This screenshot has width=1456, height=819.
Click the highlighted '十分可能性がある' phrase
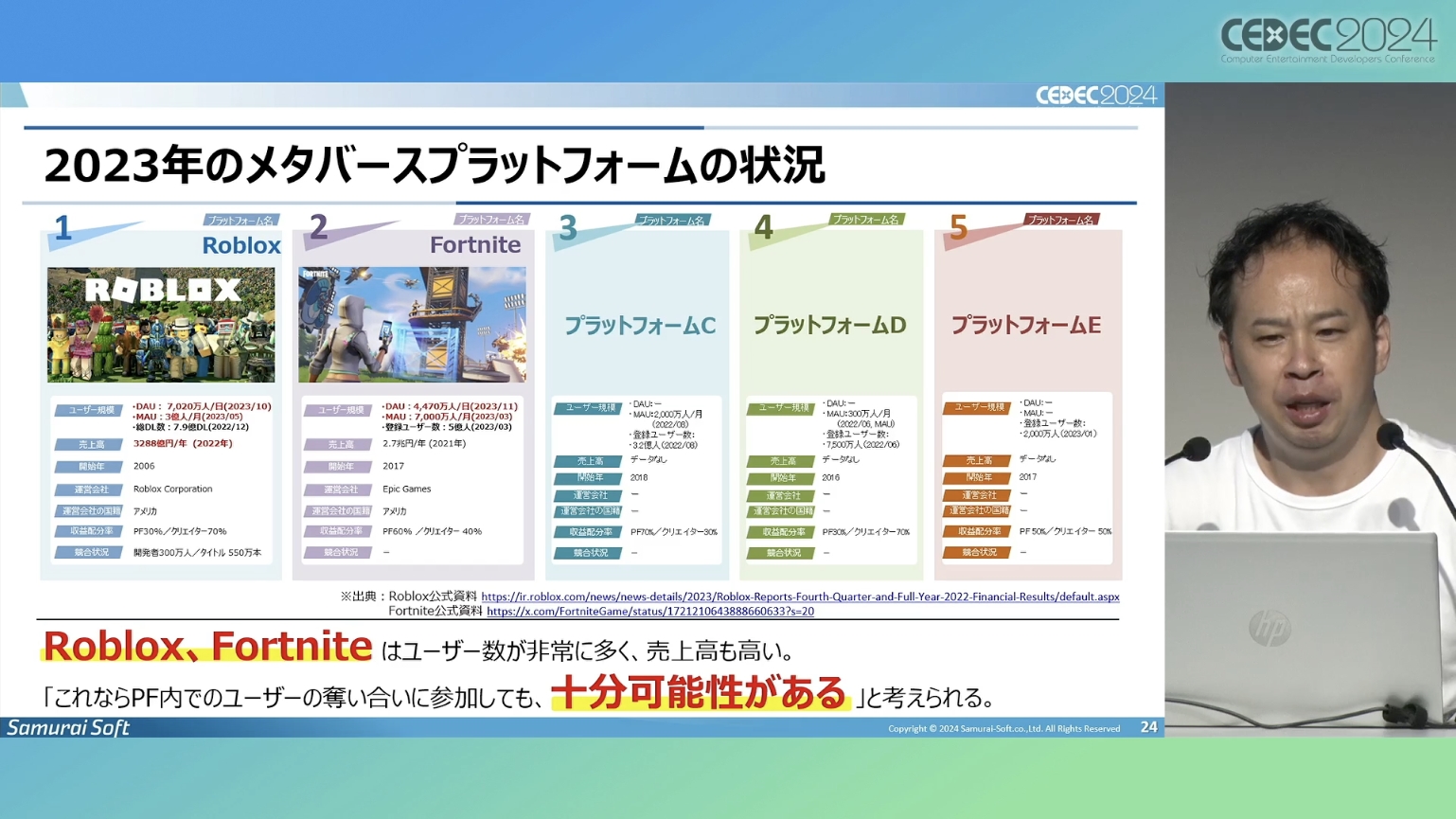pyautogui.click(x=699, y=693)
